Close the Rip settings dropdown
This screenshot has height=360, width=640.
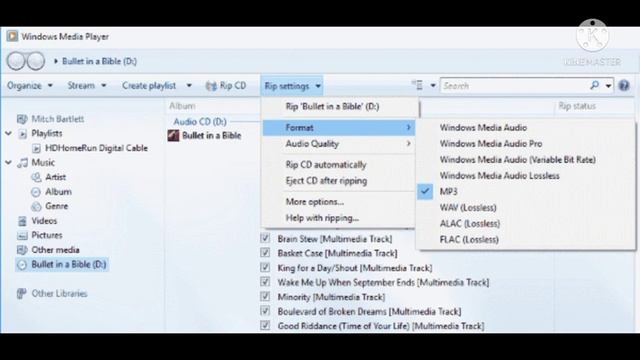click(292, 86)
